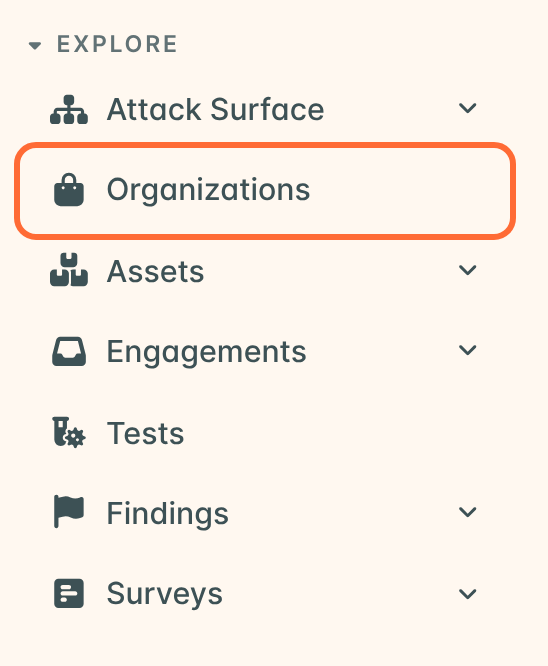Click the Tests vial gear icon
Viewport: 548px width, 666px height.
click(69, 432)
